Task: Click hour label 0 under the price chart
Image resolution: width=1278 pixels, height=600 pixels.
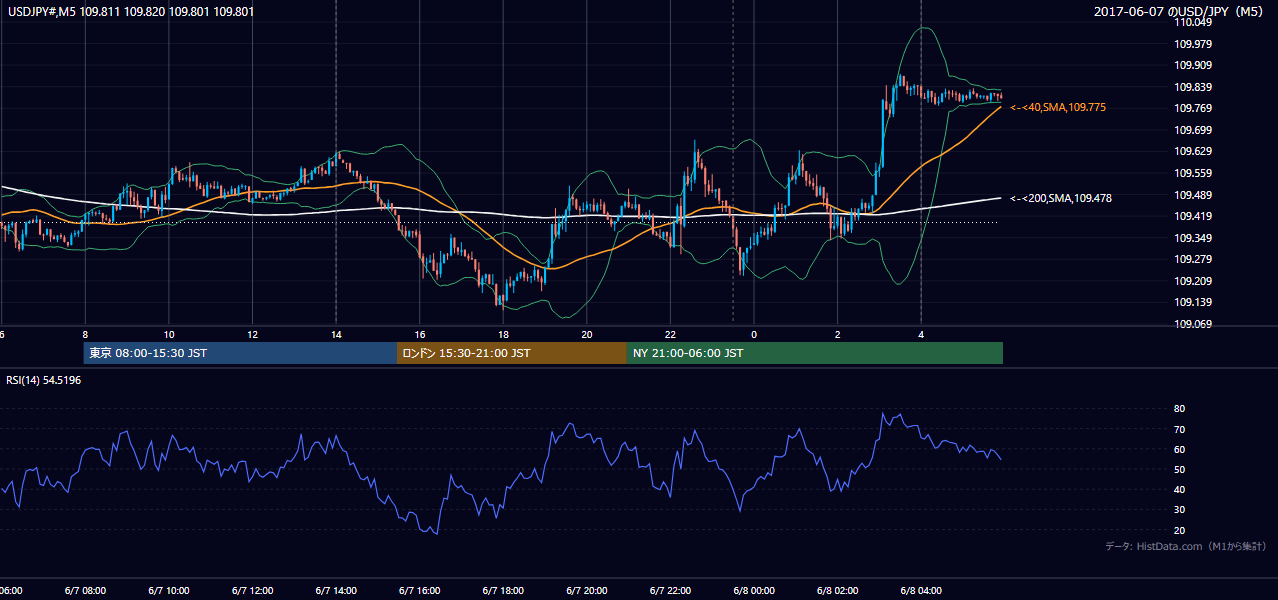Action: coord(755,334)
